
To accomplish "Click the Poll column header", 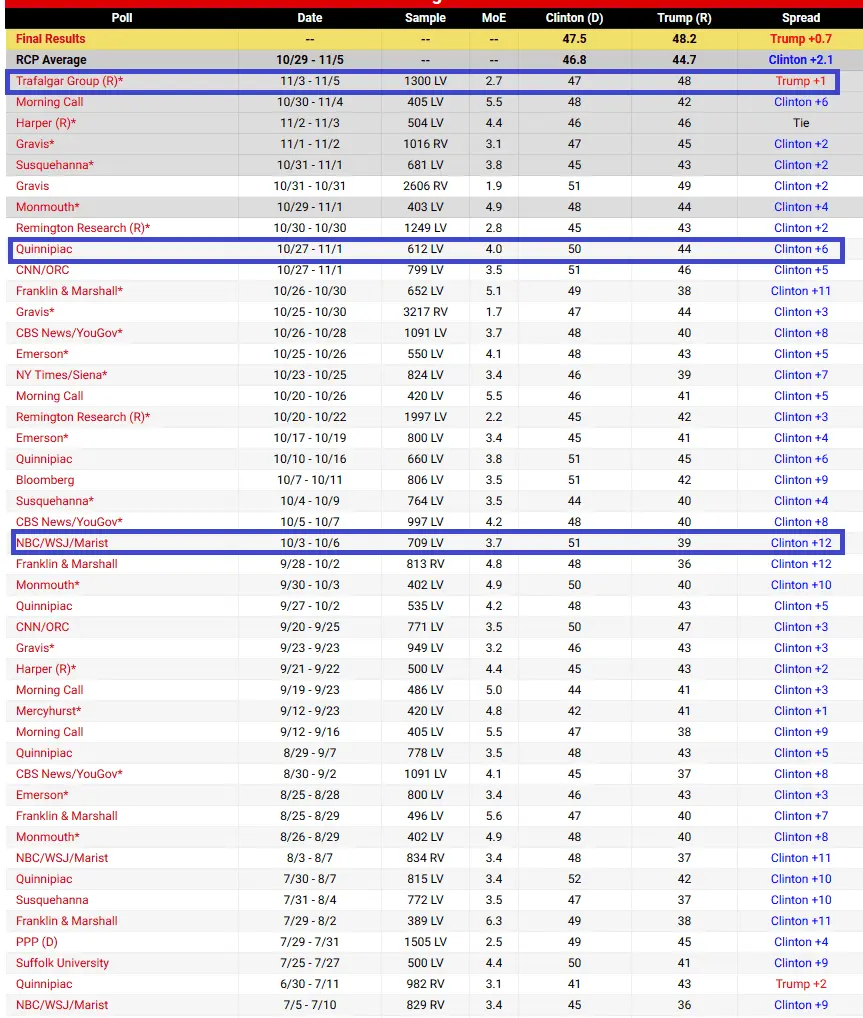I will [x=121, y=18].
